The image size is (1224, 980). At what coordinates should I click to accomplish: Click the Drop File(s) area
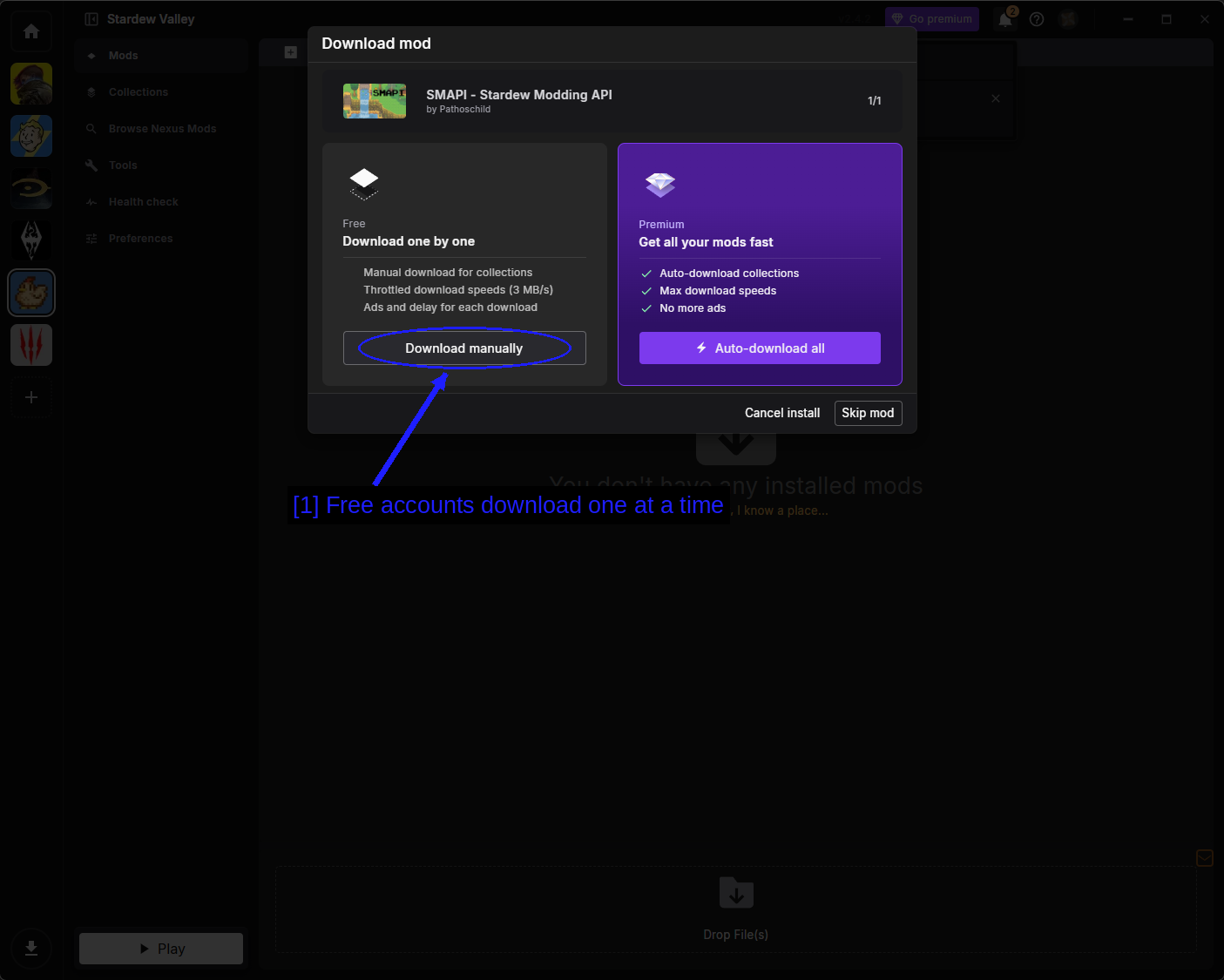click(x=736, y=909)
